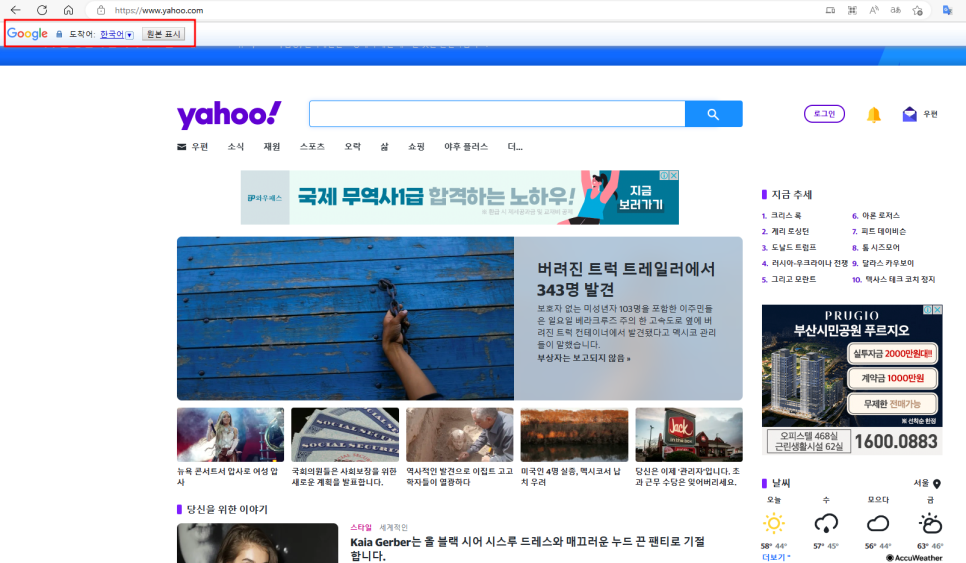
Task: Open the 오락 menu item
Action: coord(352,147)
